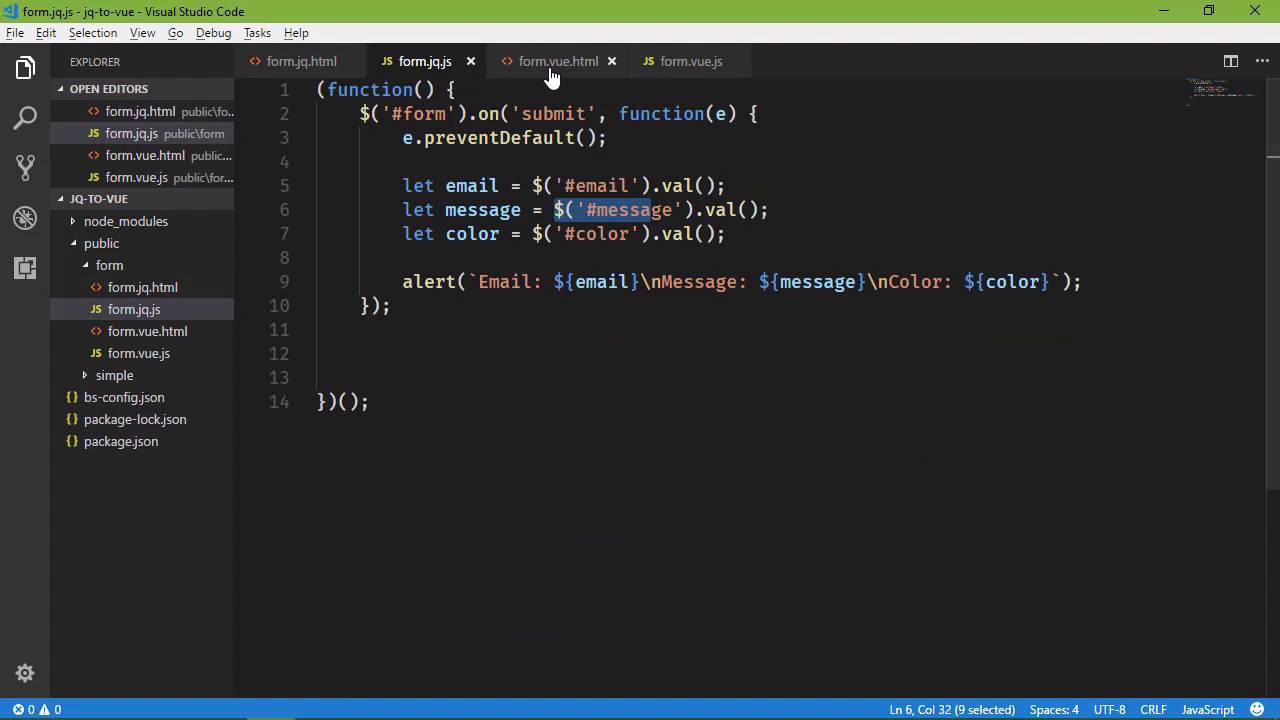1280x720 pixels.
Task: Close the form.vue.html editor tab
Action: coord(612,61)
